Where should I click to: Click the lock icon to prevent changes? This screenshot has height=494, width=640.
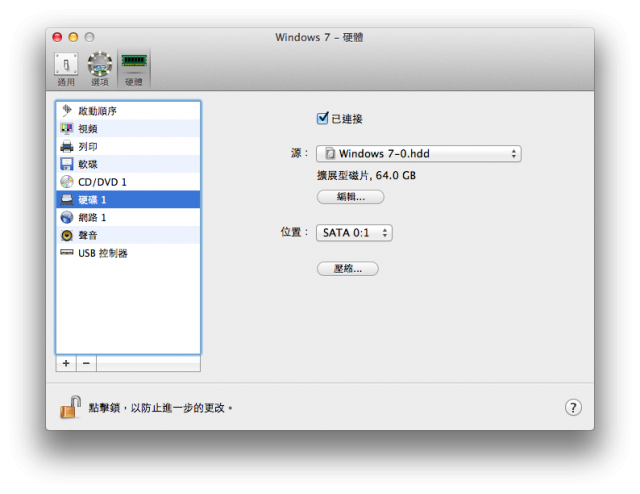click(70, 407)
